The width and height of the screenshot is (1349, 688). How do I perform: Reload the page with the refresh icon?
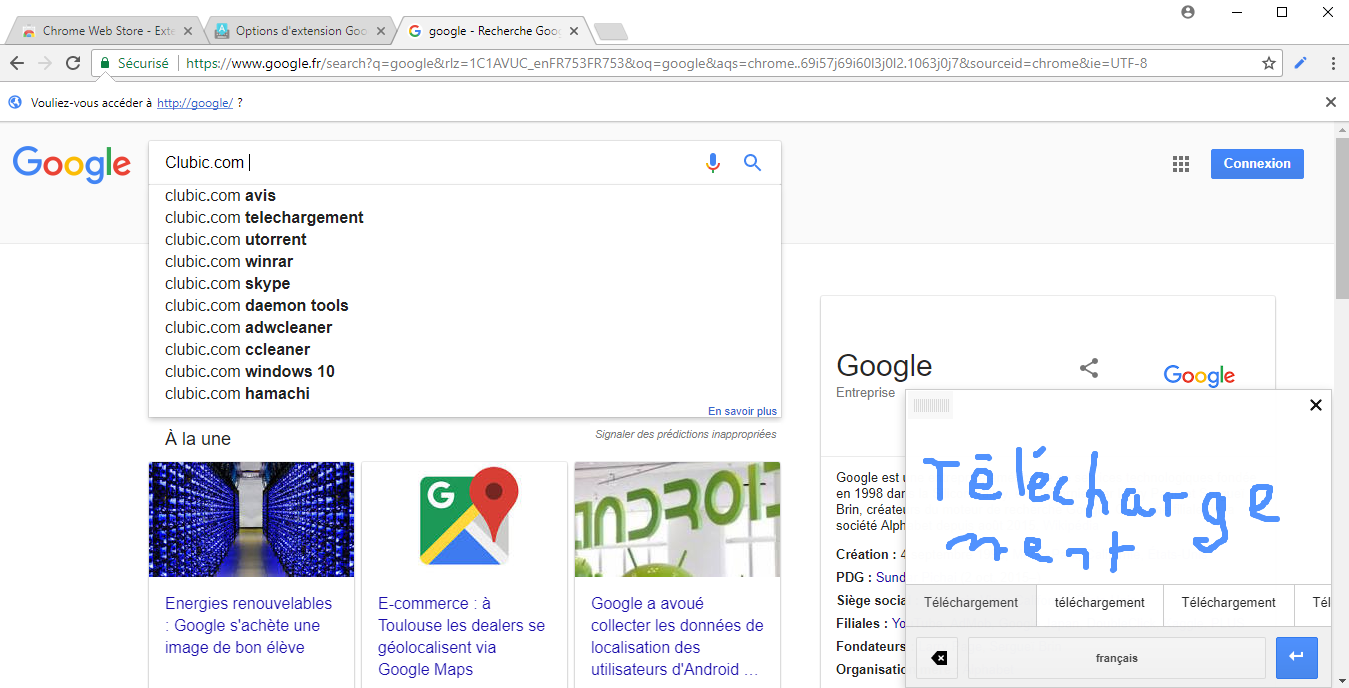73,63
